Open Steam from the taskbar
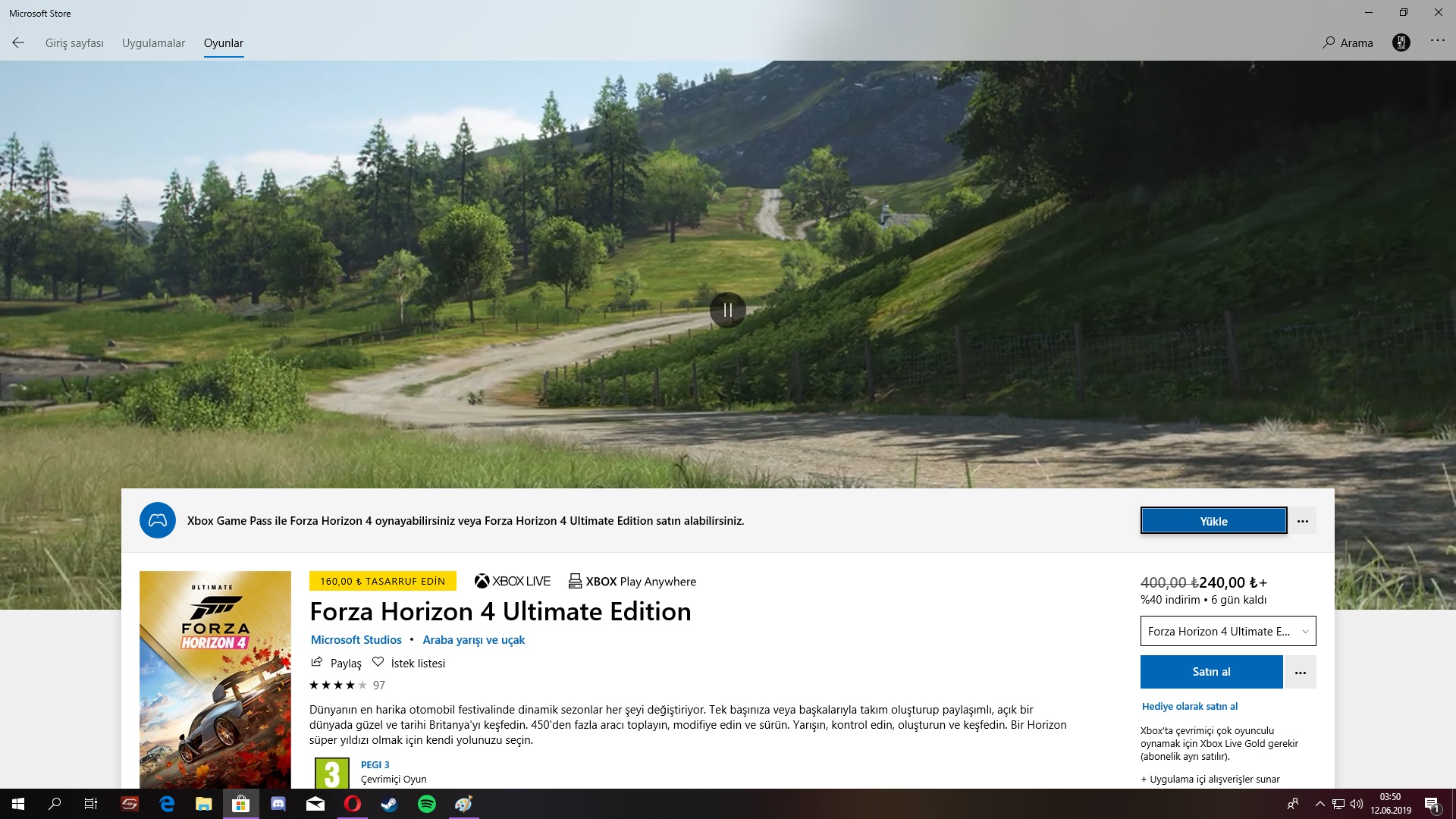Screen dimensions: 1456x819 [x=390, y=804]
